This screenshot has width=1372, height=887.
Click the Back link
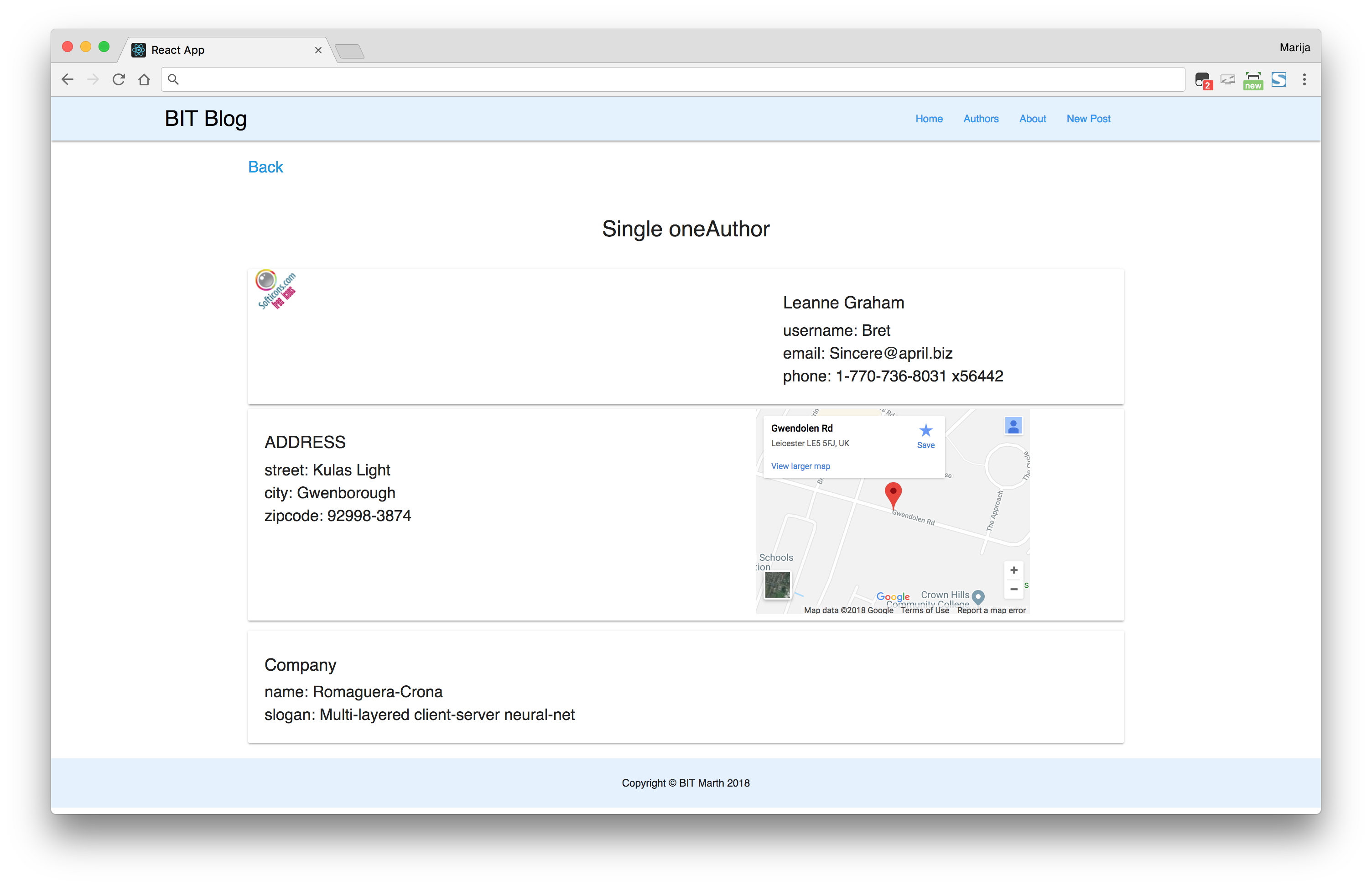pos(265,167)
